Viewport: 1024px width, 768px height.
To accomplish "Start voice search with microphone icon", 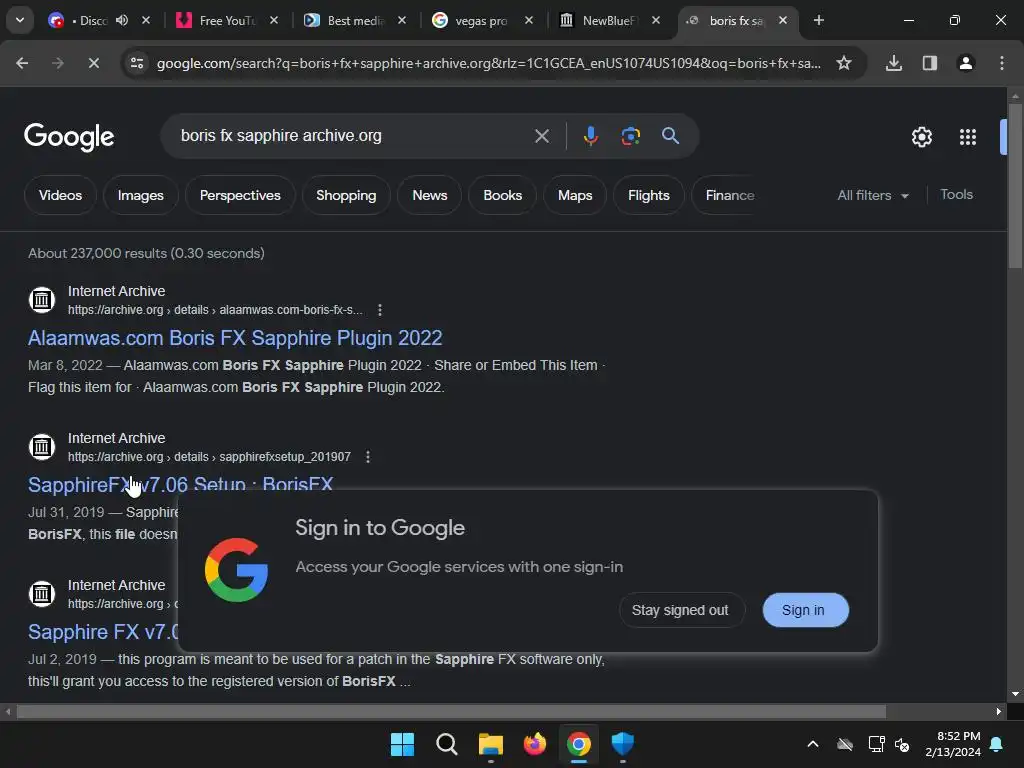I will (x=590, y=136).
